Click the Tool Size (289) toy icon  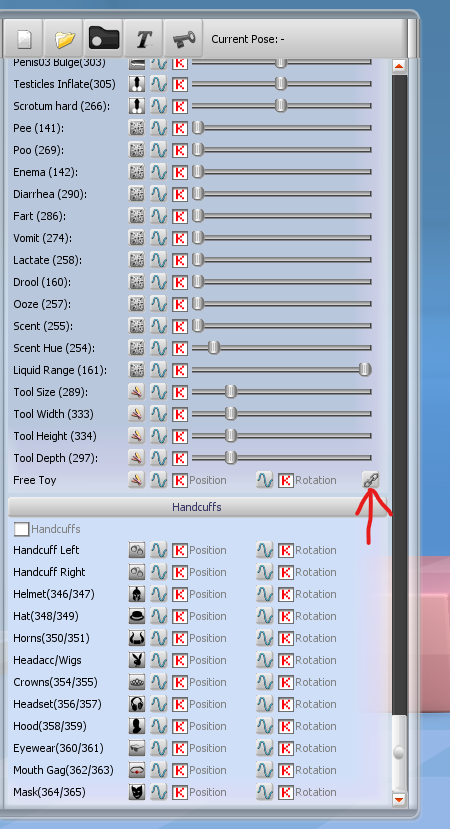(x=137, y=392)
